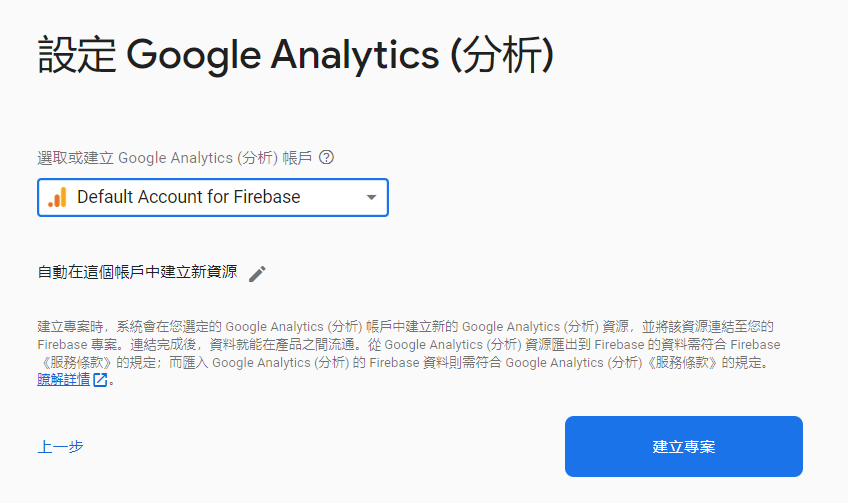Click the 設定 Google Analytics (分析) heading
848x503 pixels.
296,56
